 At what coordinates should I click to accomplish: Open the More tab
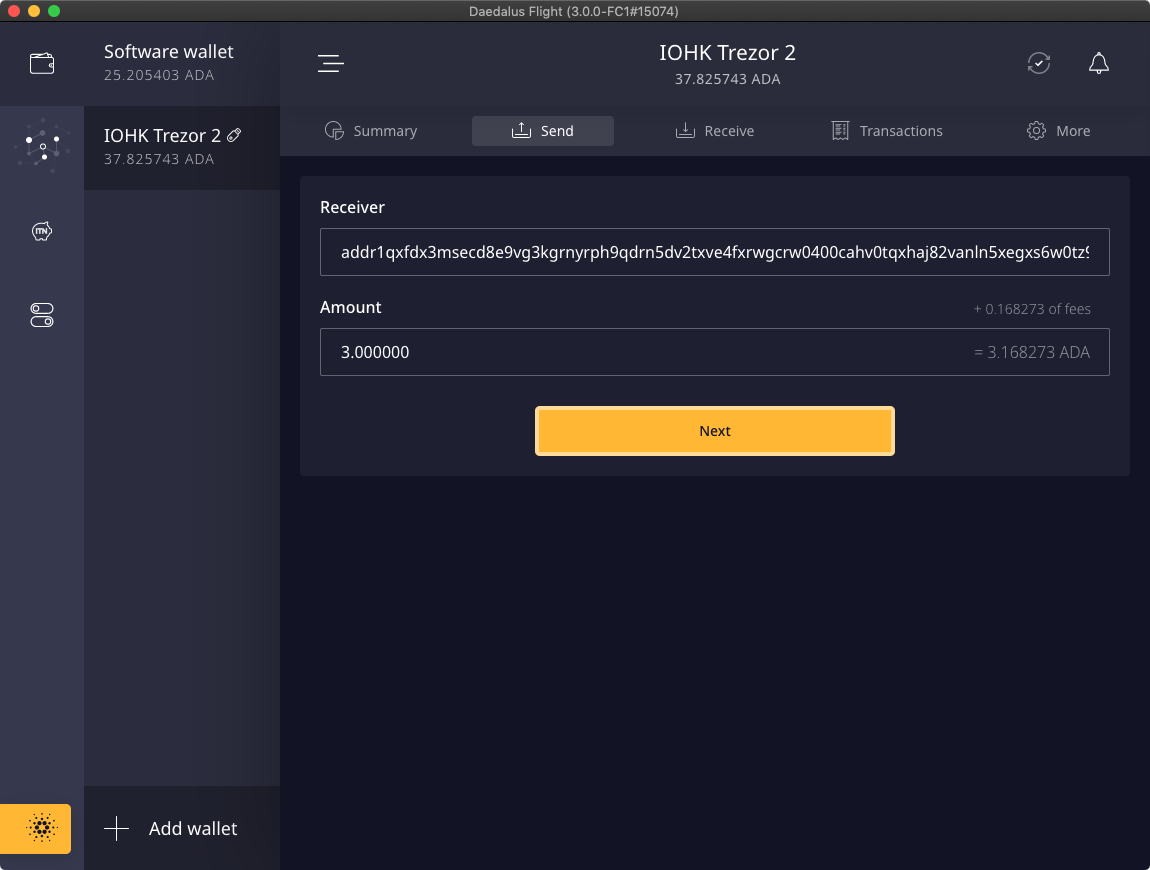pyautogui.click(x=1058, y=131)
